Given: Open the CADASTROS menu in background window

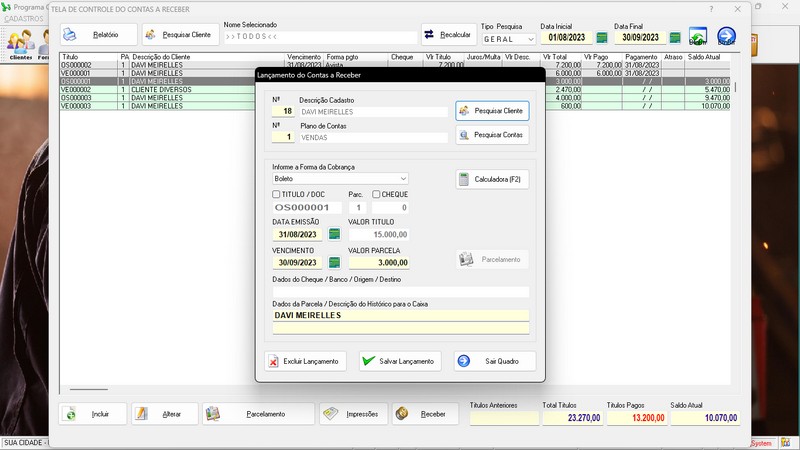Looking at the screenshot, I should click(24, 19).
